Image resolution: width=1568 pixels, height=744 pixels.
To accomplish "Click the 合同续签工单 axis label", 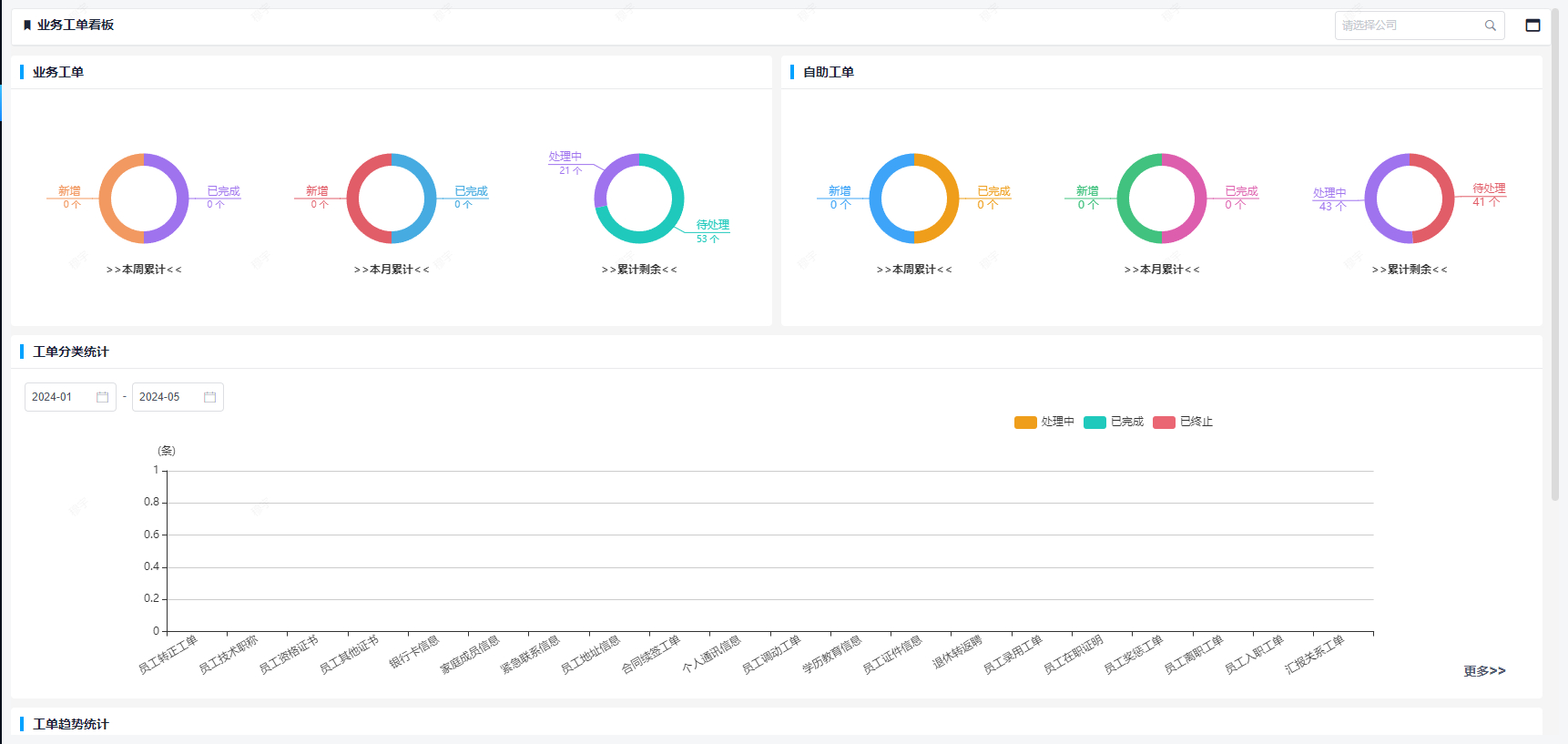I will point(651,655).
